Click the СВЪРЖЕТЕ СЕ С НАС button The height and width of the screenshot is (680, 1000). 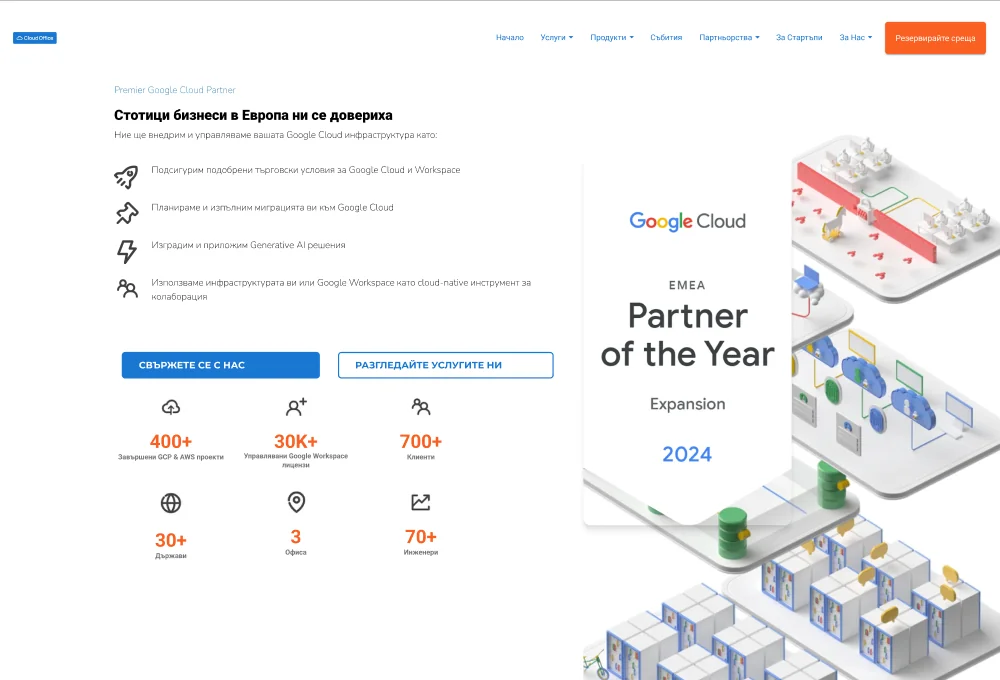click(x=221, y=365)
